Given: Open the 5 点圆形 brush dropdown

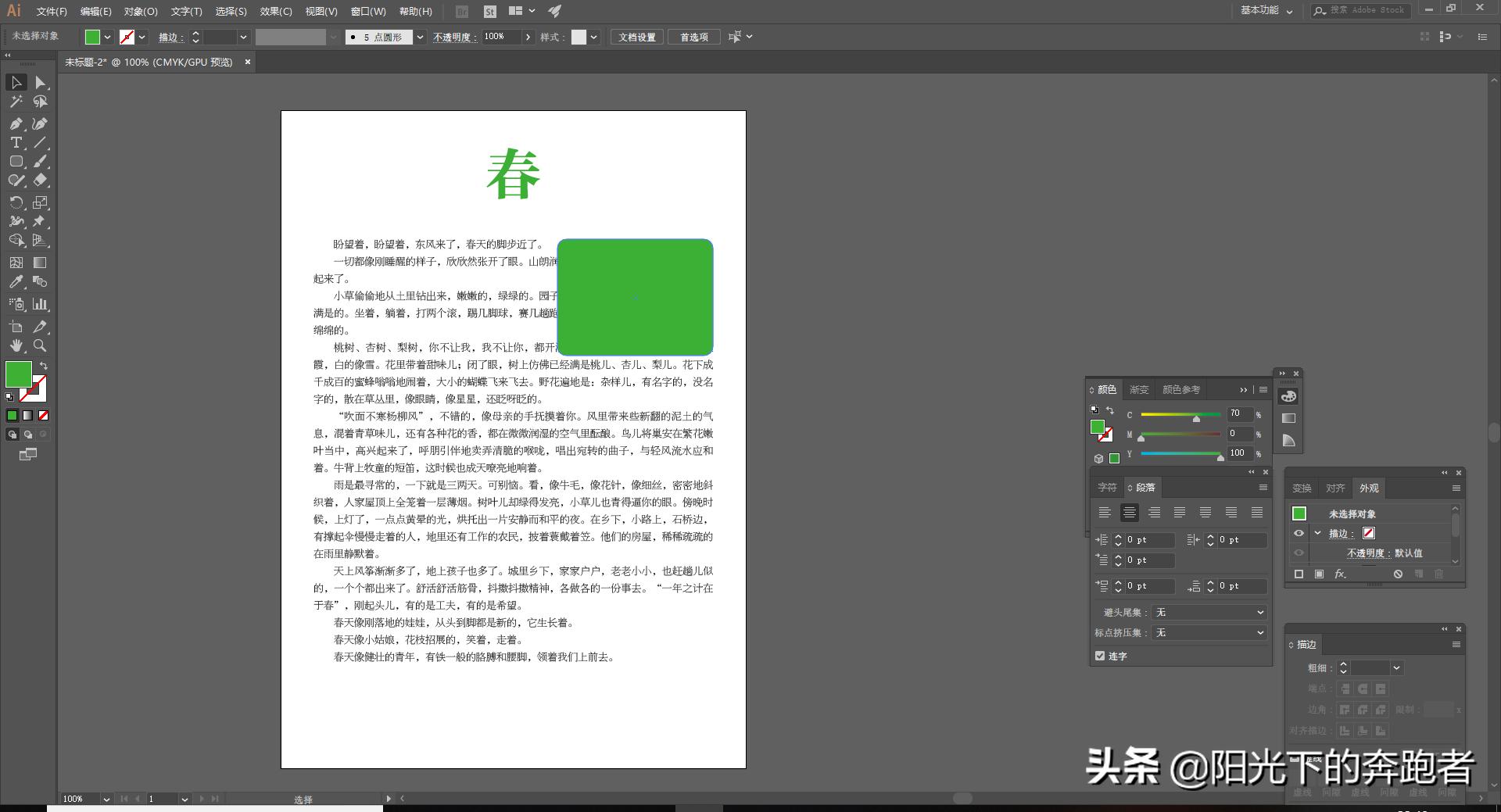Looking at the screenshot, I should pyautogui.click(x=420, y=37).
